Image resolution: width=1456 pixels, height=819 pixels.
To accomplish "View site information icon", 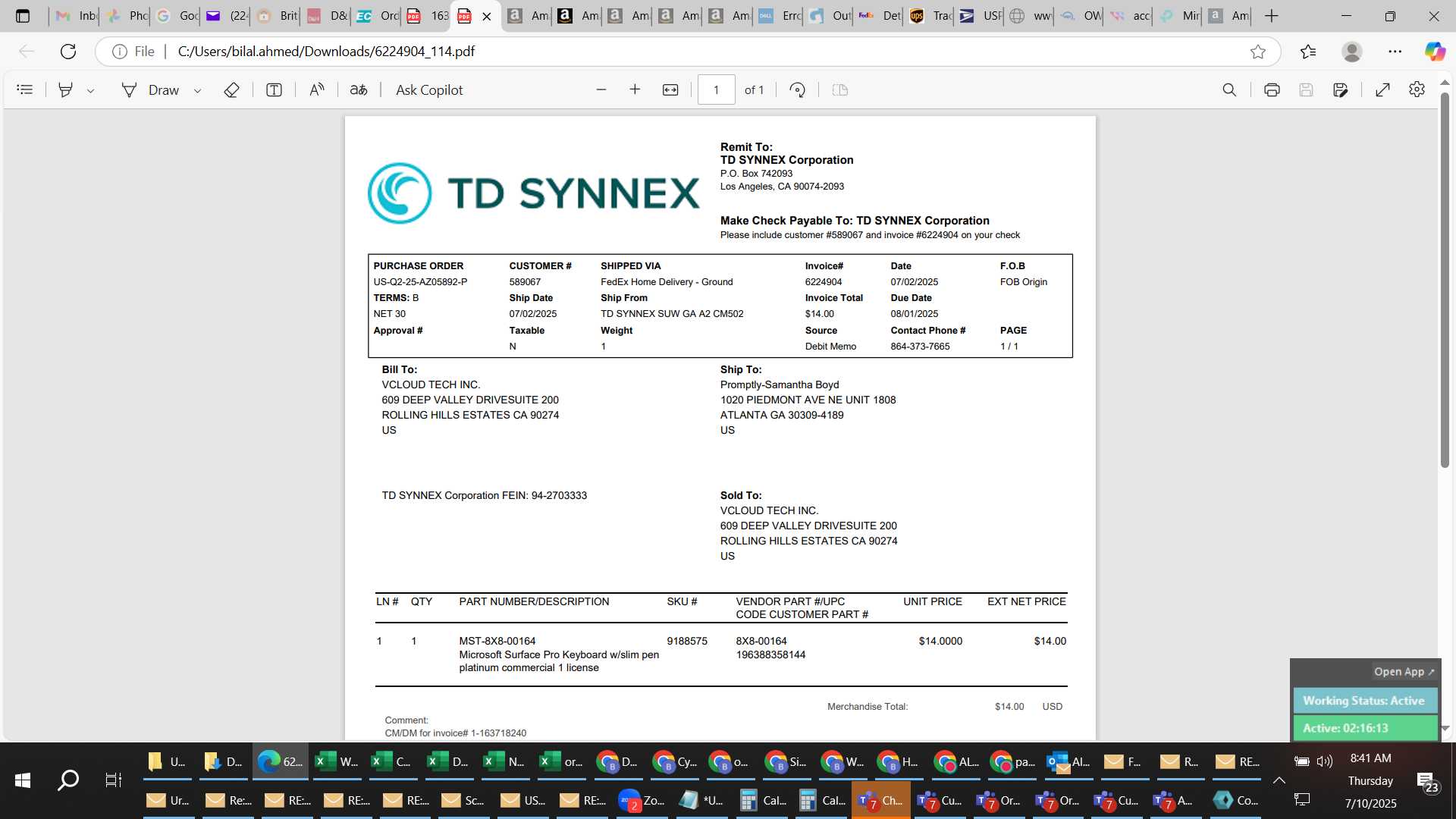I will pos(119,51).
